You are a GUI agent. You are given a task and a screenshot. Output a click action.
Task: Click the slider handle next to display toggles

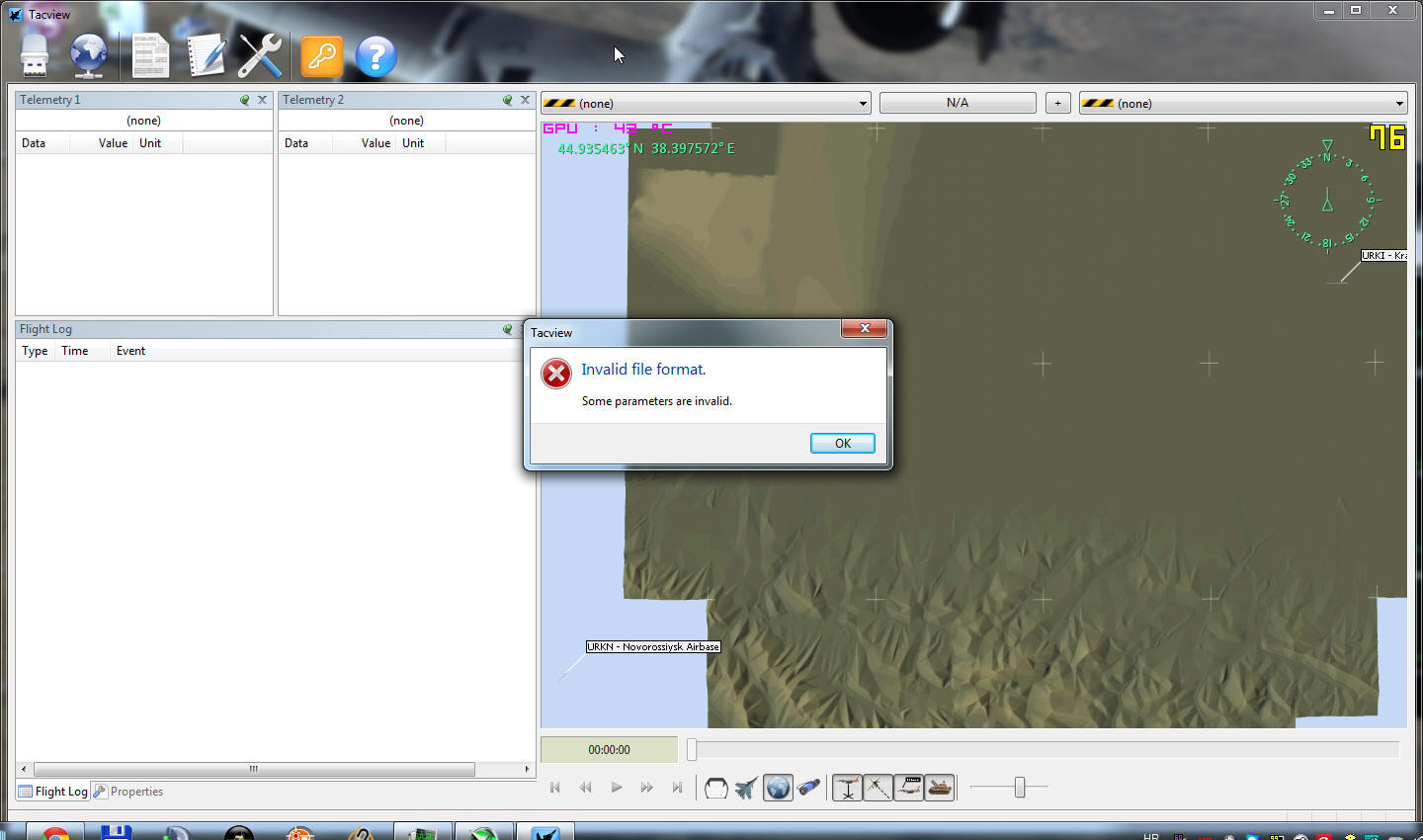(1020, 788)
